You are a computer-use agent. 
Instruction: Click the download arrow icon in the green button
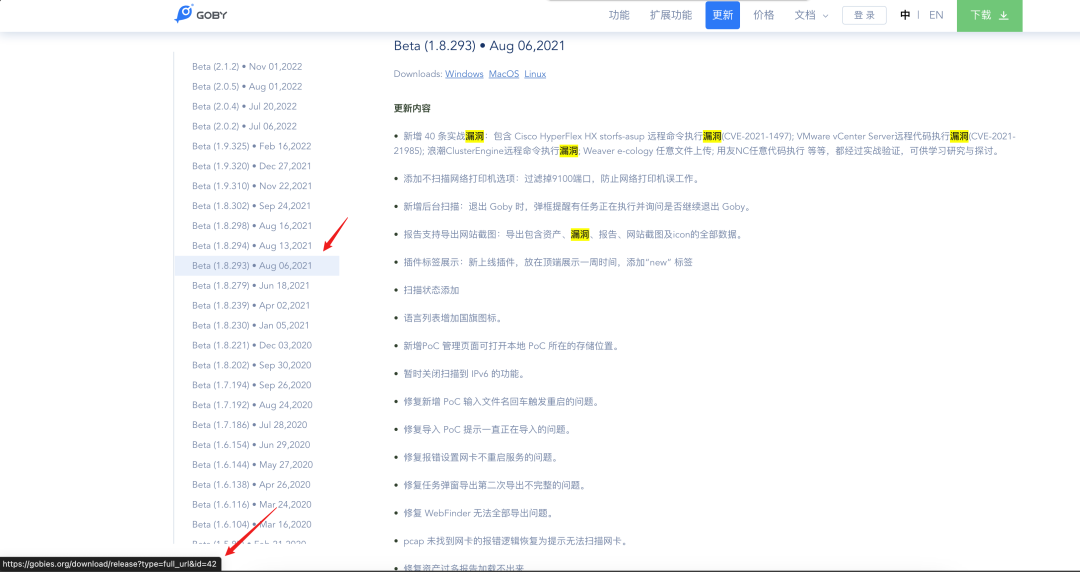pyautogui.click(x=1004, y=15)
